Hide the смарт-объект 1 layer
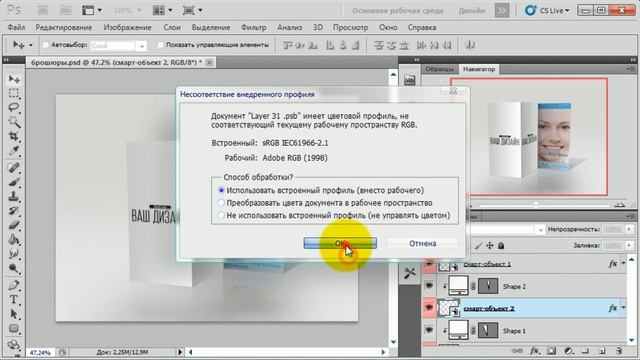This screenshot has width=640, height=360. (429, 264)
